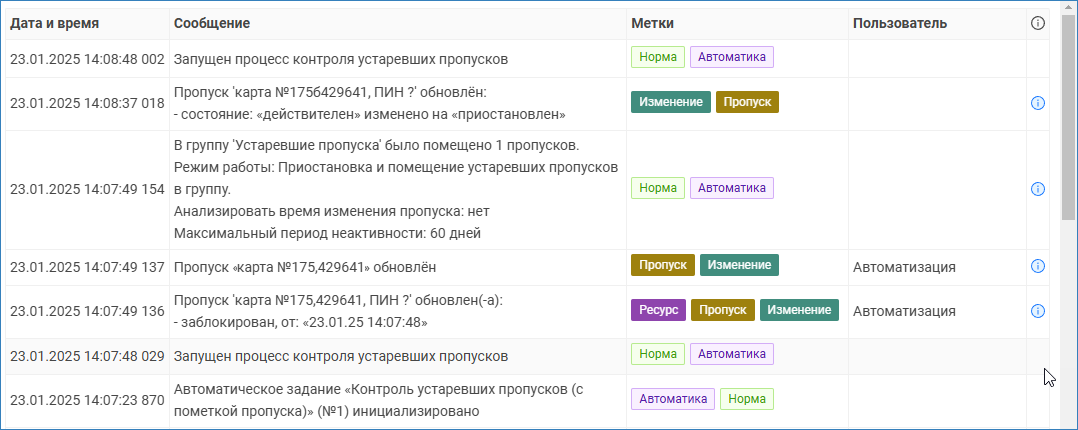Open details for the 14:08:37 018 entry
The image size is (1078, 430).
(1037, 103)
